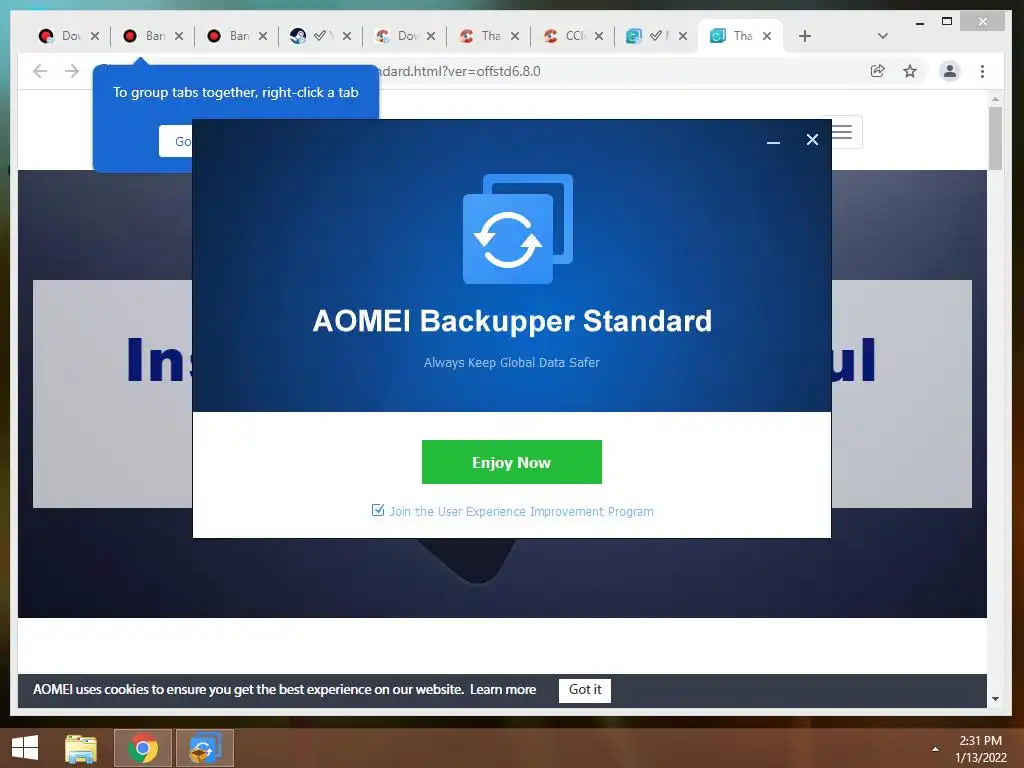Switch to the third tab labeled Ban
The image size is (1024, 768).
tap(229, 36)
